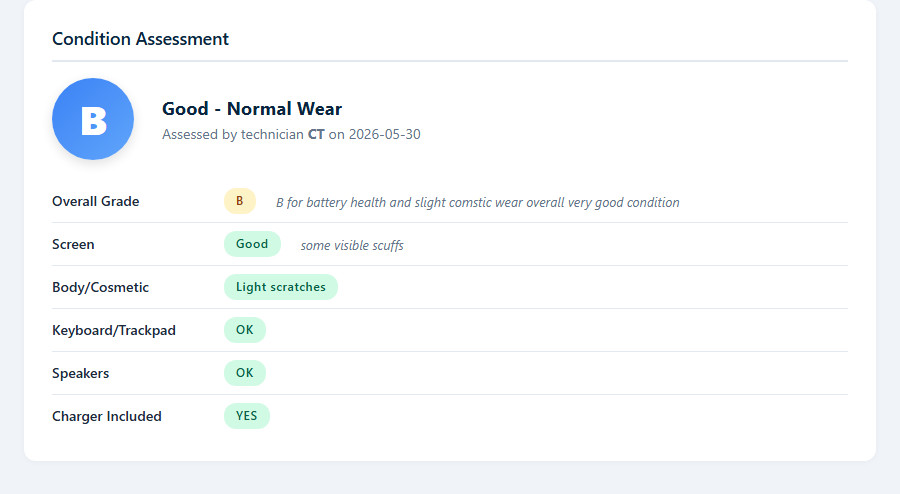Click the yellow B overall grade badge
The image size is (900, 494).
click(240, 201)
